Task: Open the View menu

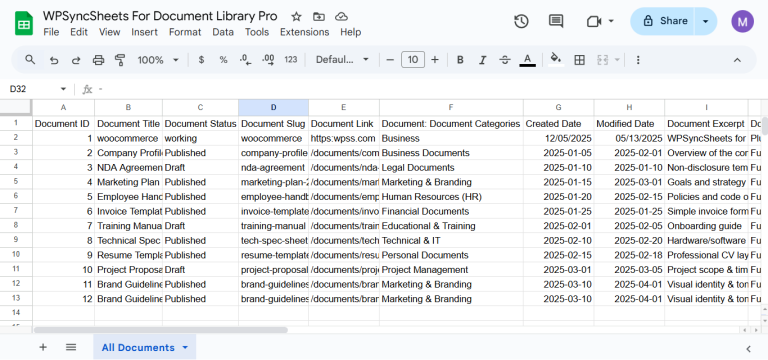Action: point(110,32)
